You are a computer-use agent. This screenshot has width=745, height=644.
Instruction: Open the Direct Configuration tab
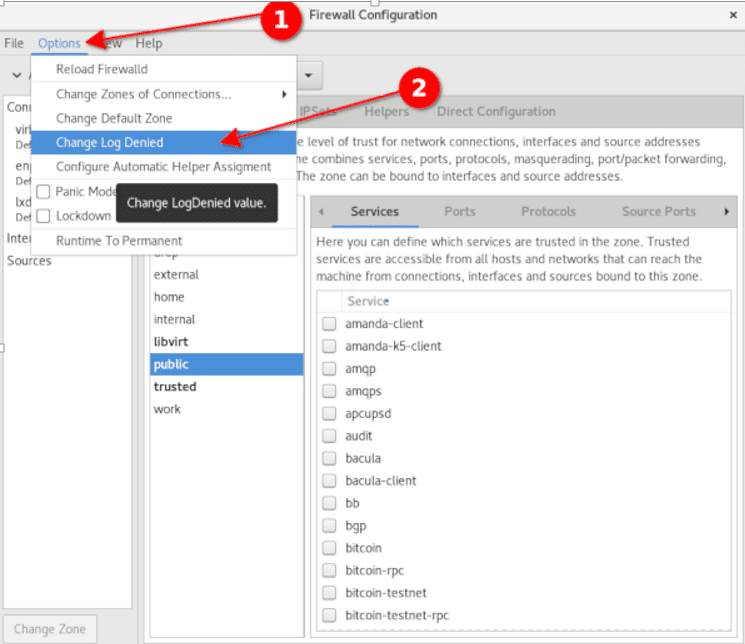pyautogui.click(x=496, y=111)
